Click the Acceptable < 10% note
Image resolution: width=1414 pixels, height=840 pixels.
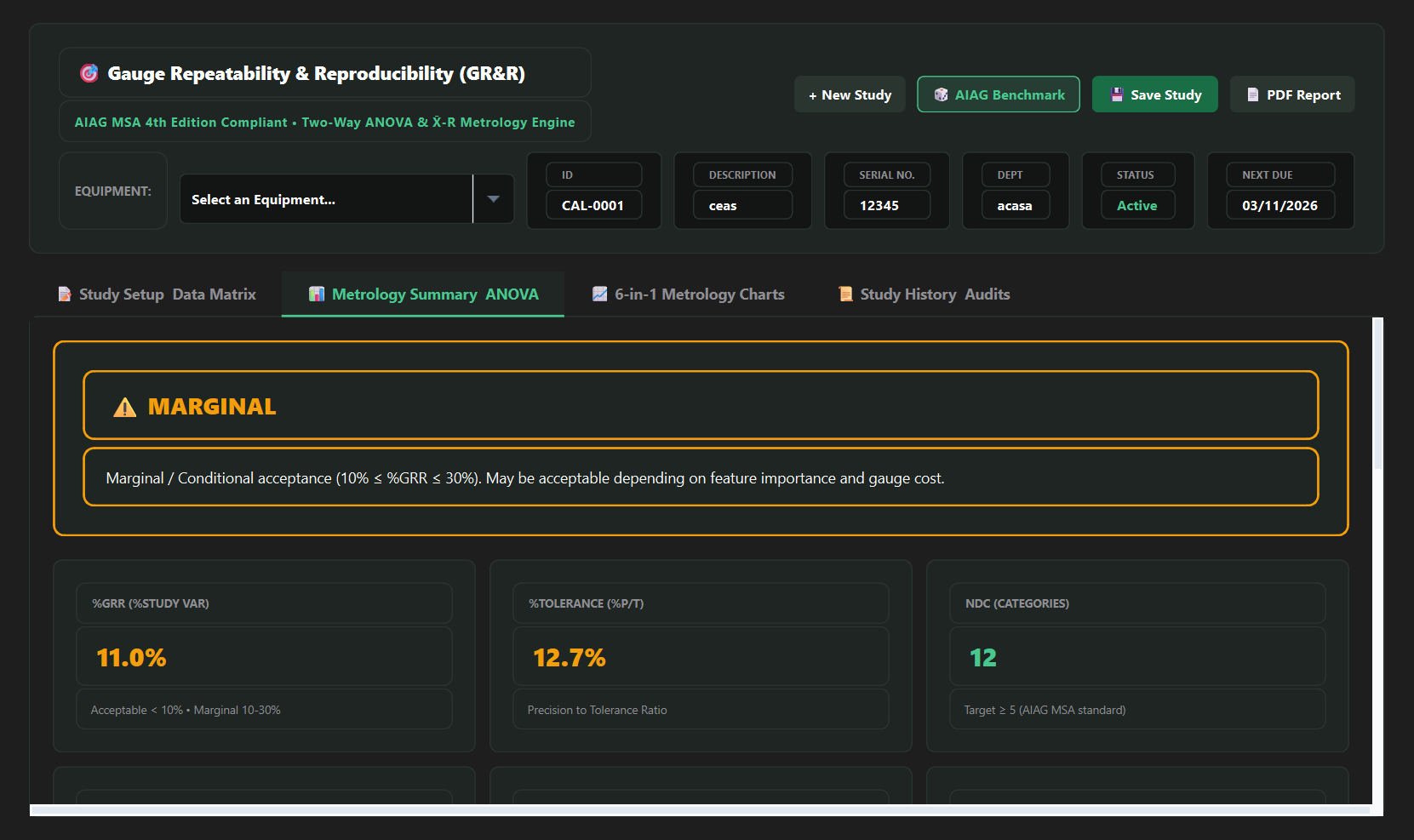186,710
